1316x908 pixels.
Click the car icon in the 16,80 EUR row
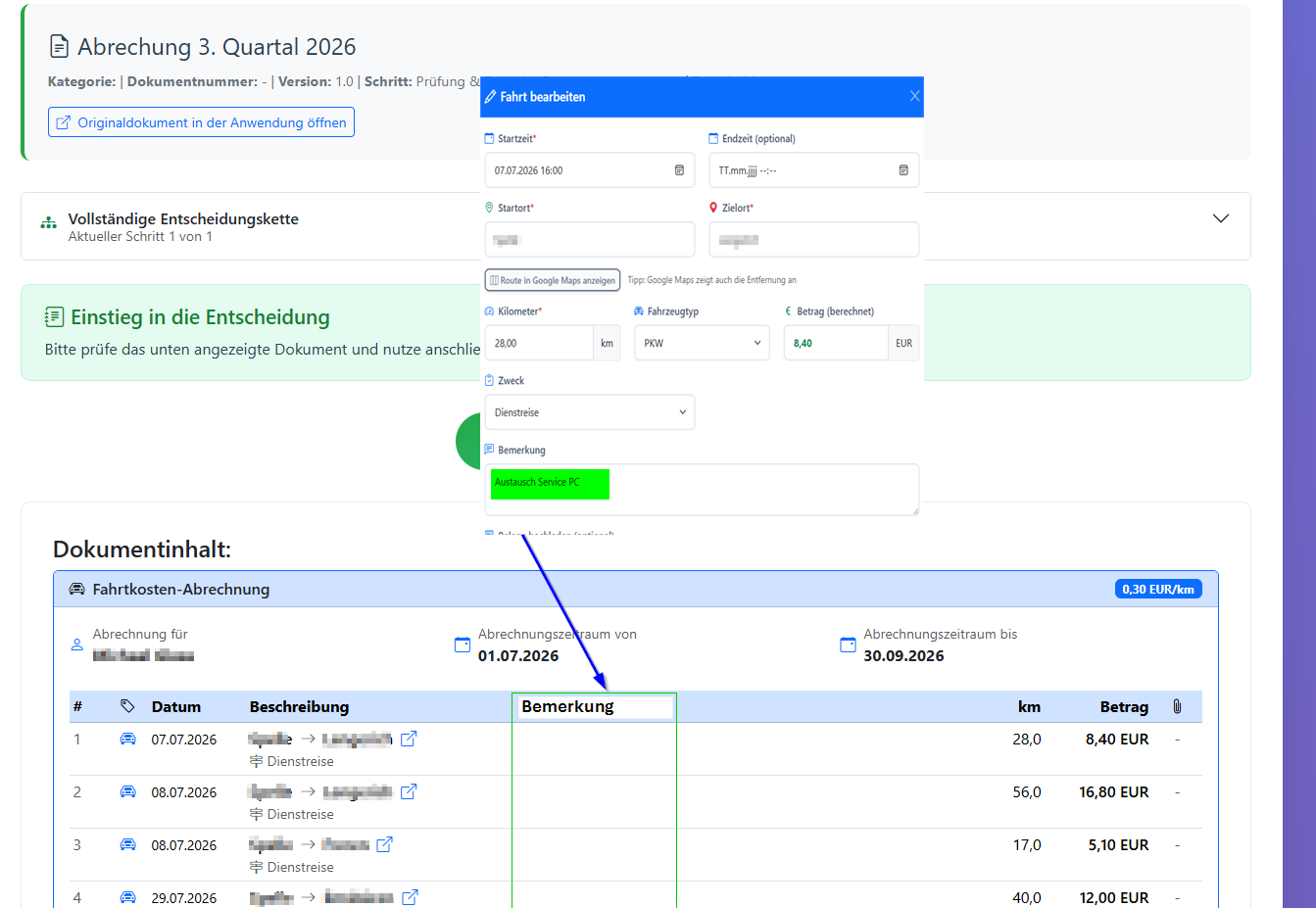128,791
